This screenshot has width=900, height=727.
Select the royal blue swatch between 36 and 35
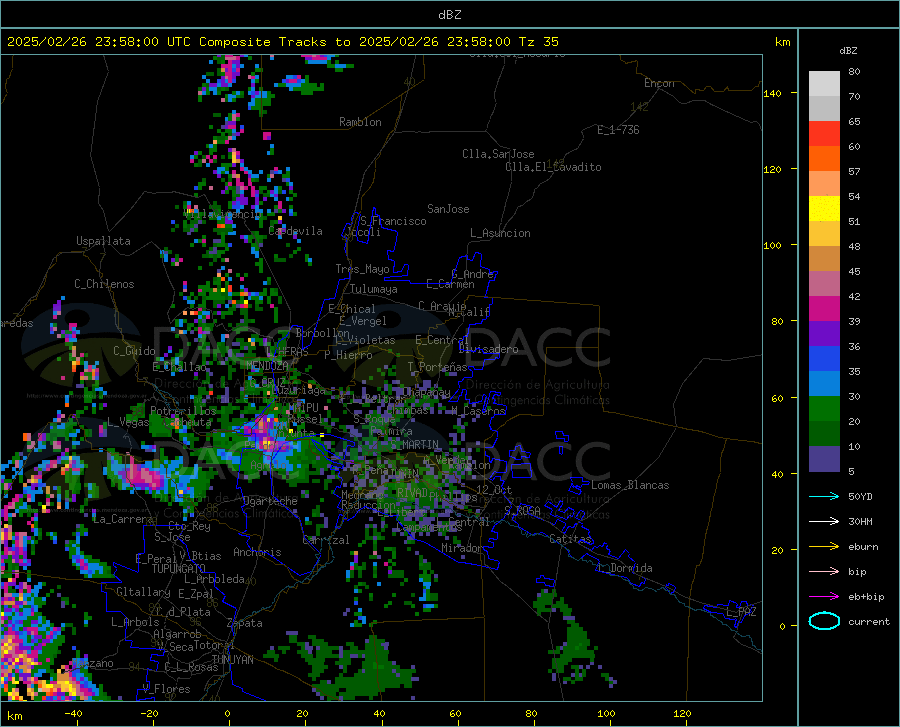824,359
